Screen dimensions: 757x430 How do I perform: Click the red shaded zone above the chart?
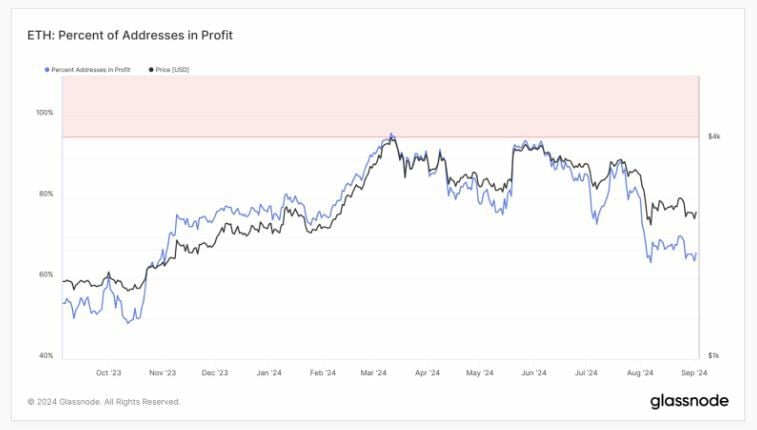pos(378,106)
